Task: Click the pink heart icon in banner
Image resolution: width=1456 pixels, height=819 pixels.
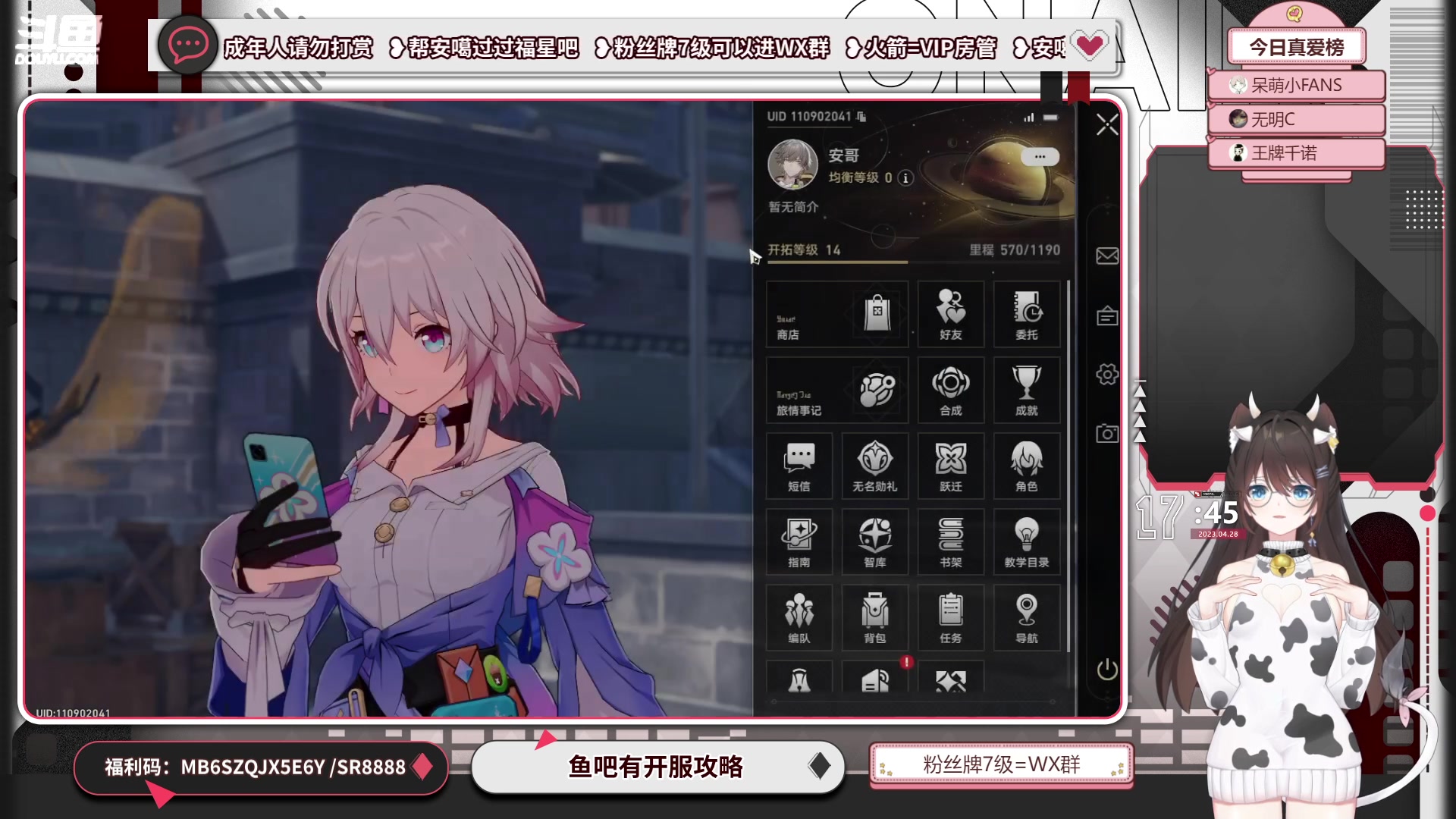Action: click(x=1090, y=46)
